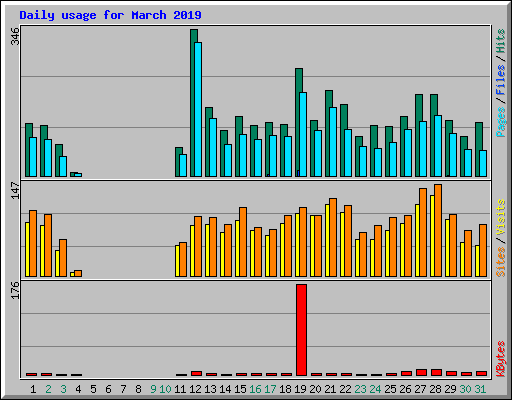Click the orange Visits bar for day 28
512x400 pixels.
pyautogui.click(x=438, y=230)
